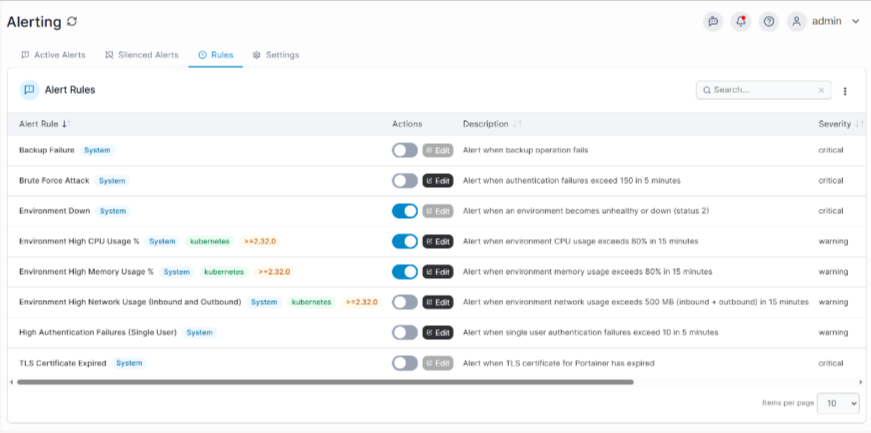The width and height of the screenshot is (871, 433).
Task: Disable the Environment Down rule toggle
Action: coord(405,211)
